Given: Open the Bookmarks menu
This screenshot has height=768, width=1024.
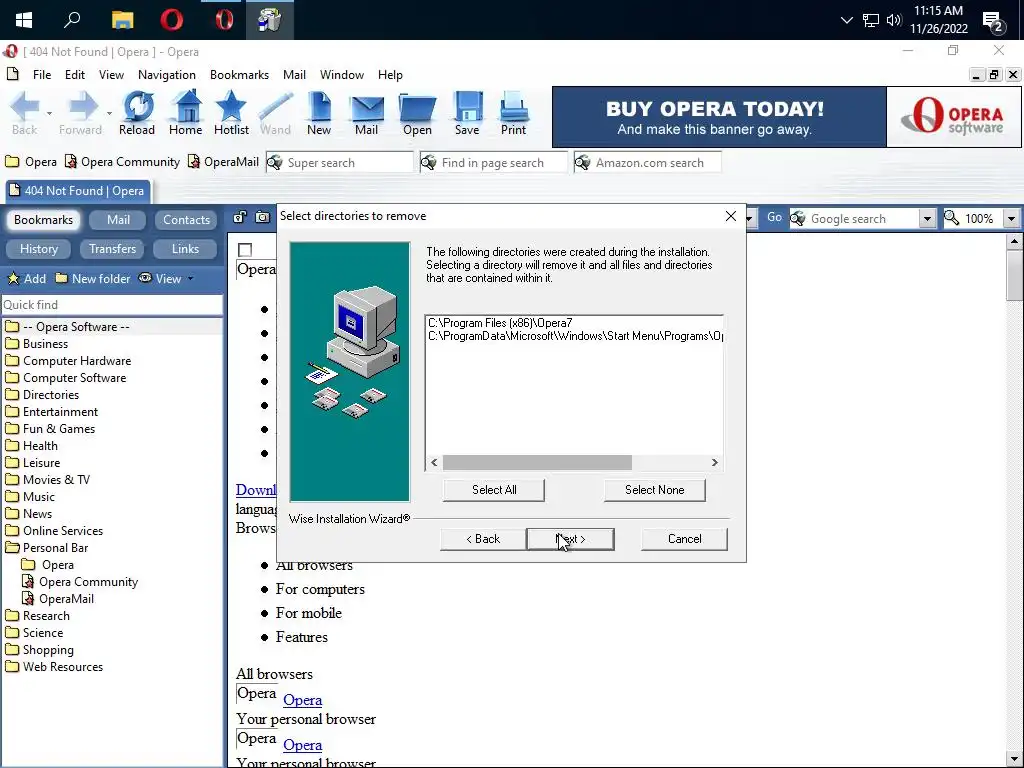Looking at the screenshot, I should click(x=239, y=75).
